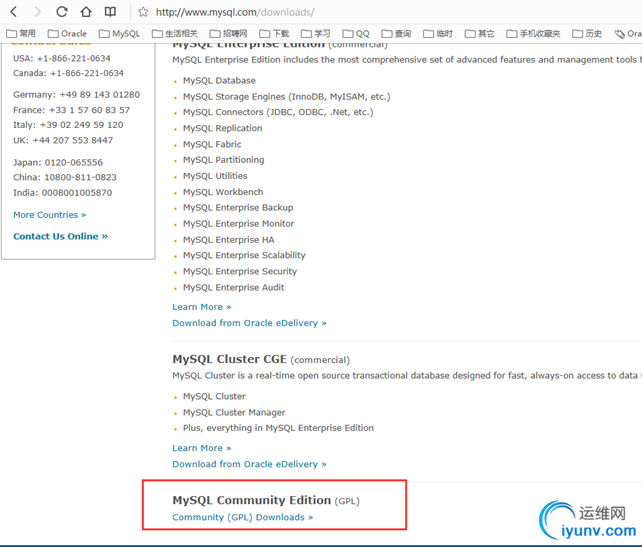The width and height of the screenshot is (642, 547).
Task: Open the 临时 bookmarks folder
Action: point(438,34)
